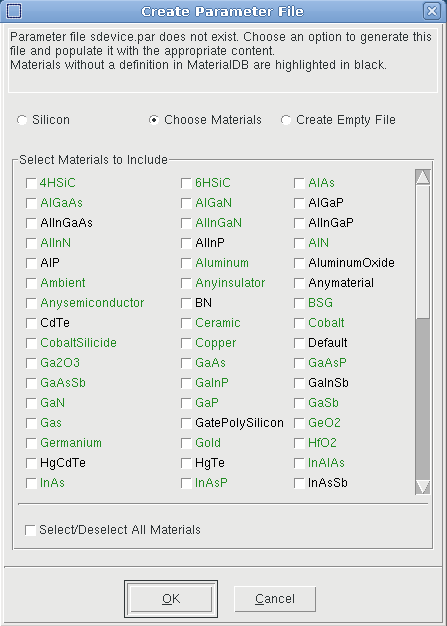
Task: Include Germanium material
Action: (x=31, y=443)
